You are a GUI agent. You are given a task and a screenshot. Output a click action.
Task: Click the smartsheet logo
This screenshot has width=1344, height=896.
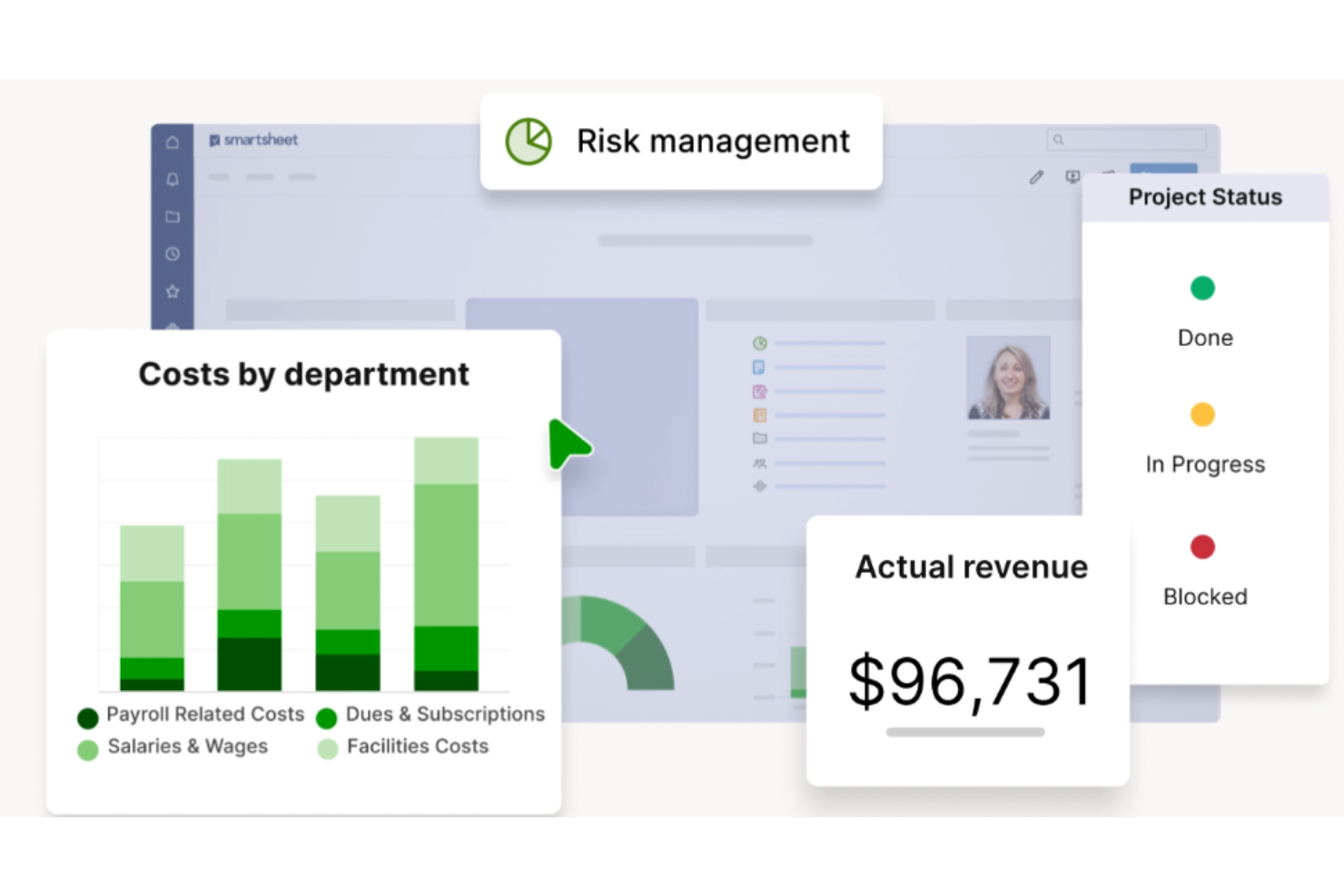(254, 141)
